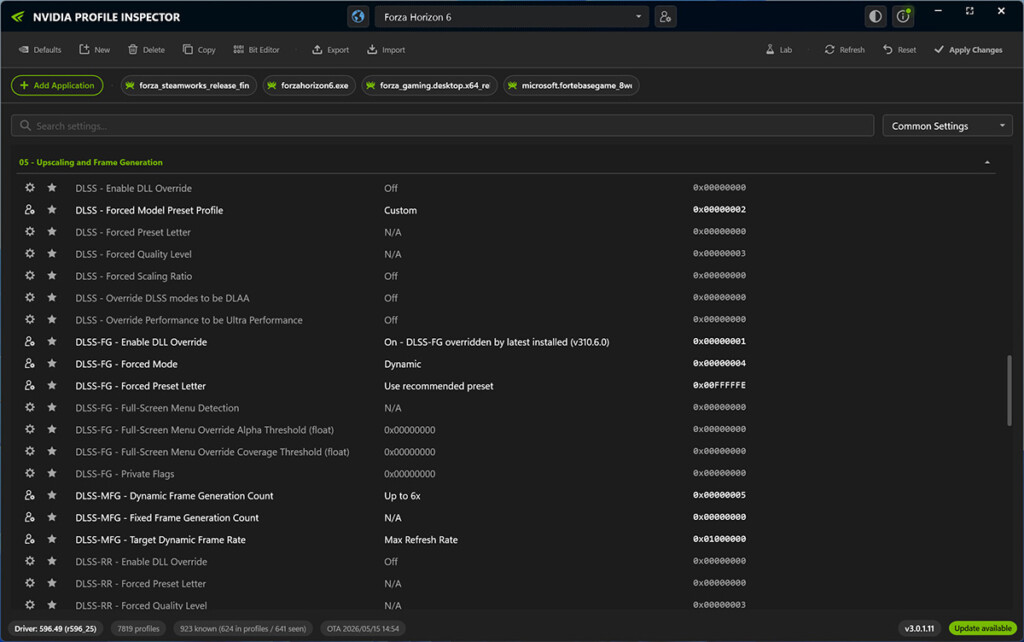Select the microsoft.fortebasegame_8w application chip

[x=571, y=86]
